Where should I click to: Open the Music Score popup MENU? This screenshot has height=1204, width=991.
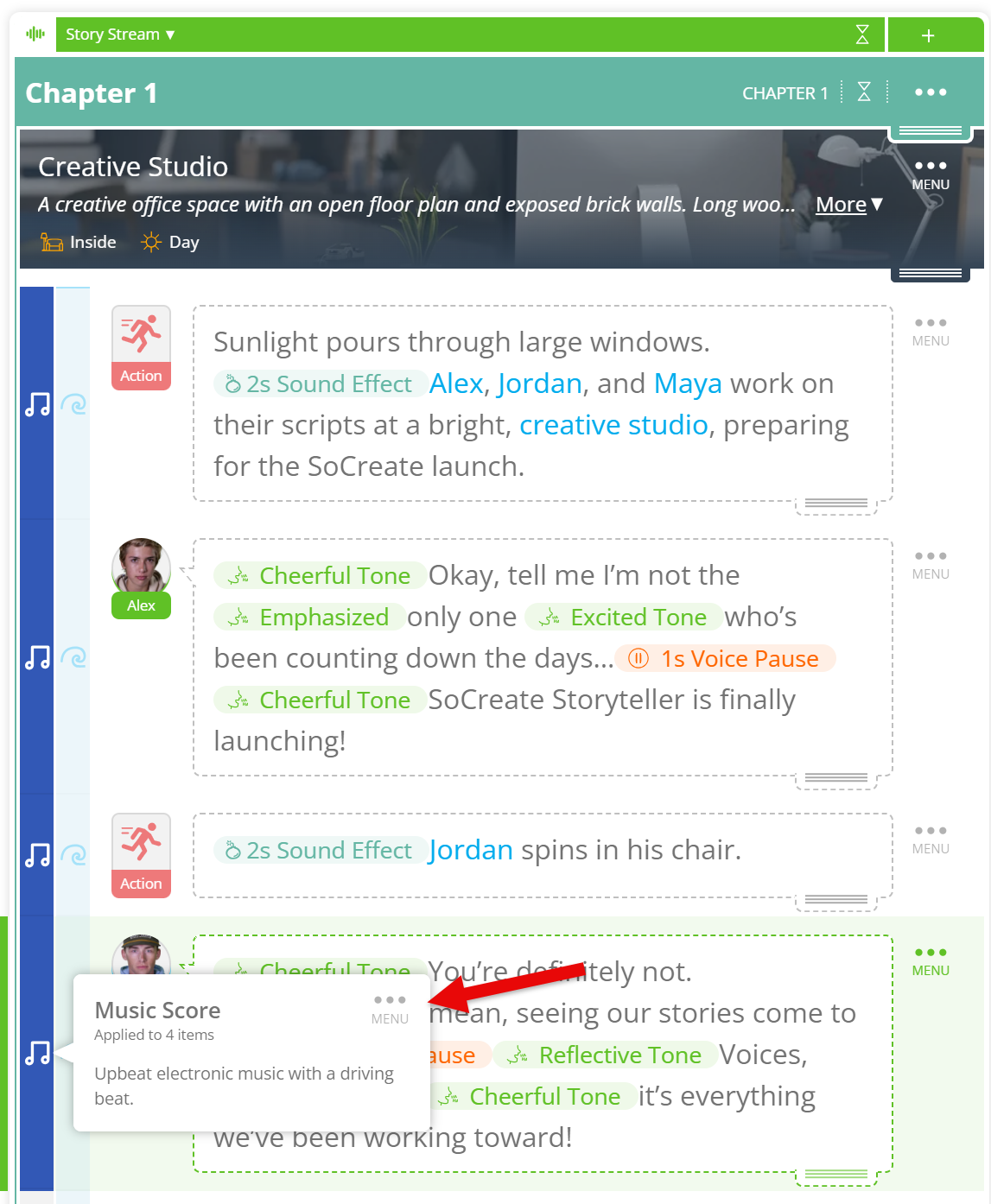tap(390, 1009)
